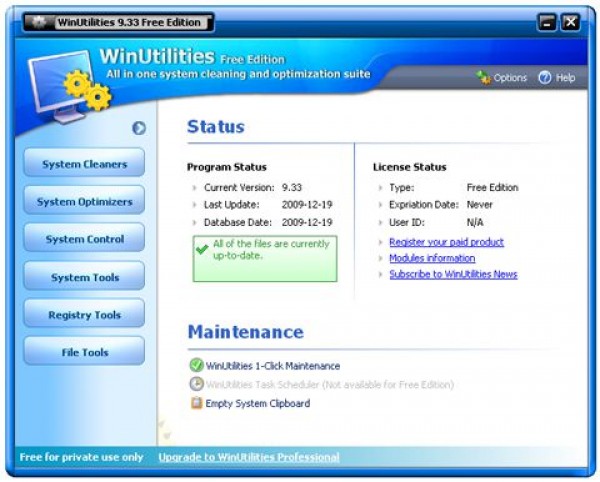Click the WinUtilities 9.33 Free Edition title text
The width and height of the screenshot is (600, 482).
(129, 23)
